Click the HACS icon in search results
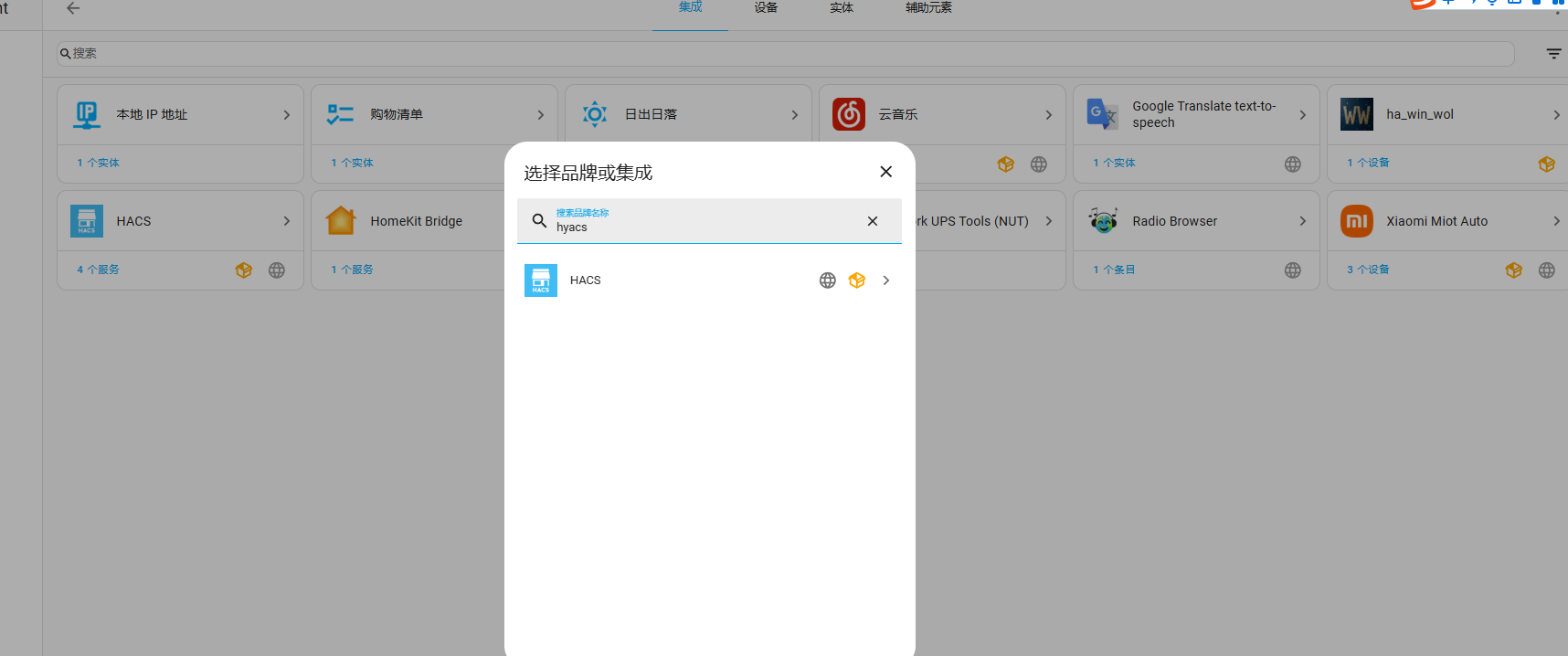The image size is (1568, 656). coord(540,280)
